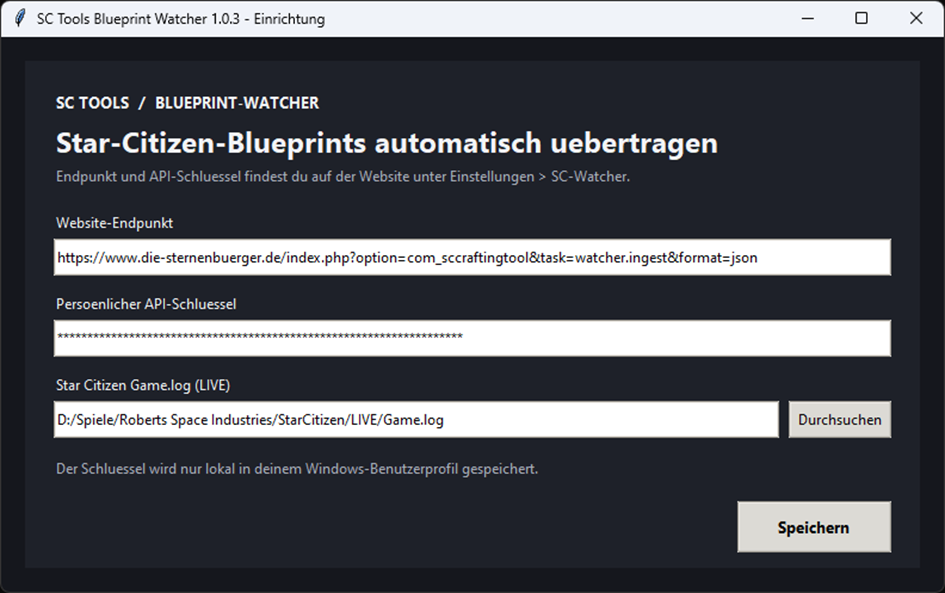Image resolution: width=945 pixels, height=593 pixels.
Task: Click the 'Star Citizen Game.log (LIVE)' label
Action: click(x=143, y=386)
